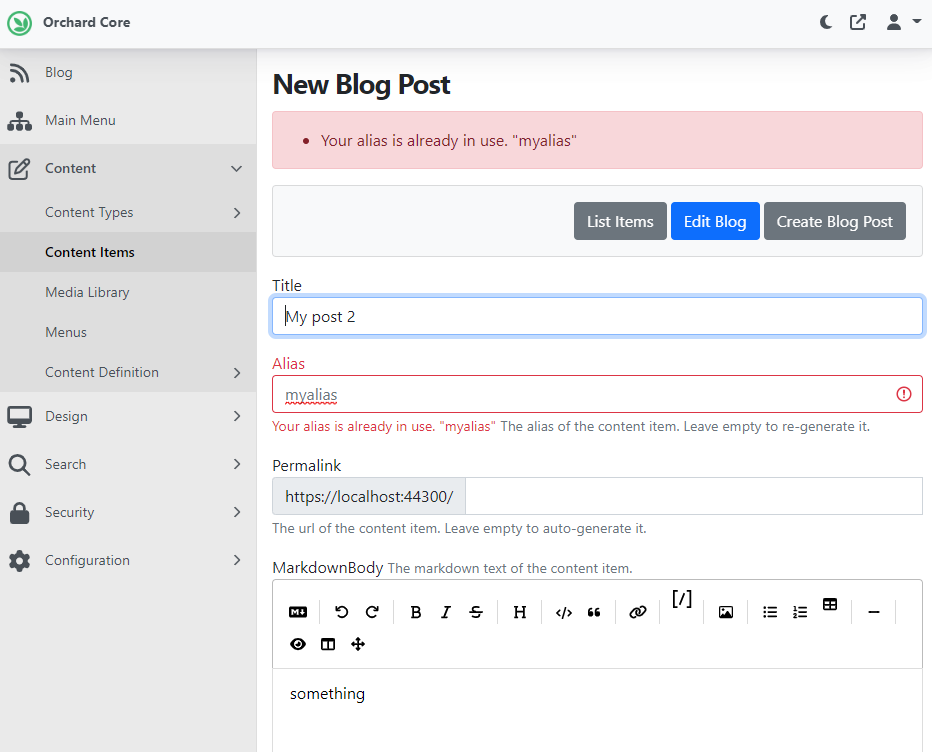Screen dimensions: 932x752
Task: Click the Edit Blog button
Action: pos(715,221)
